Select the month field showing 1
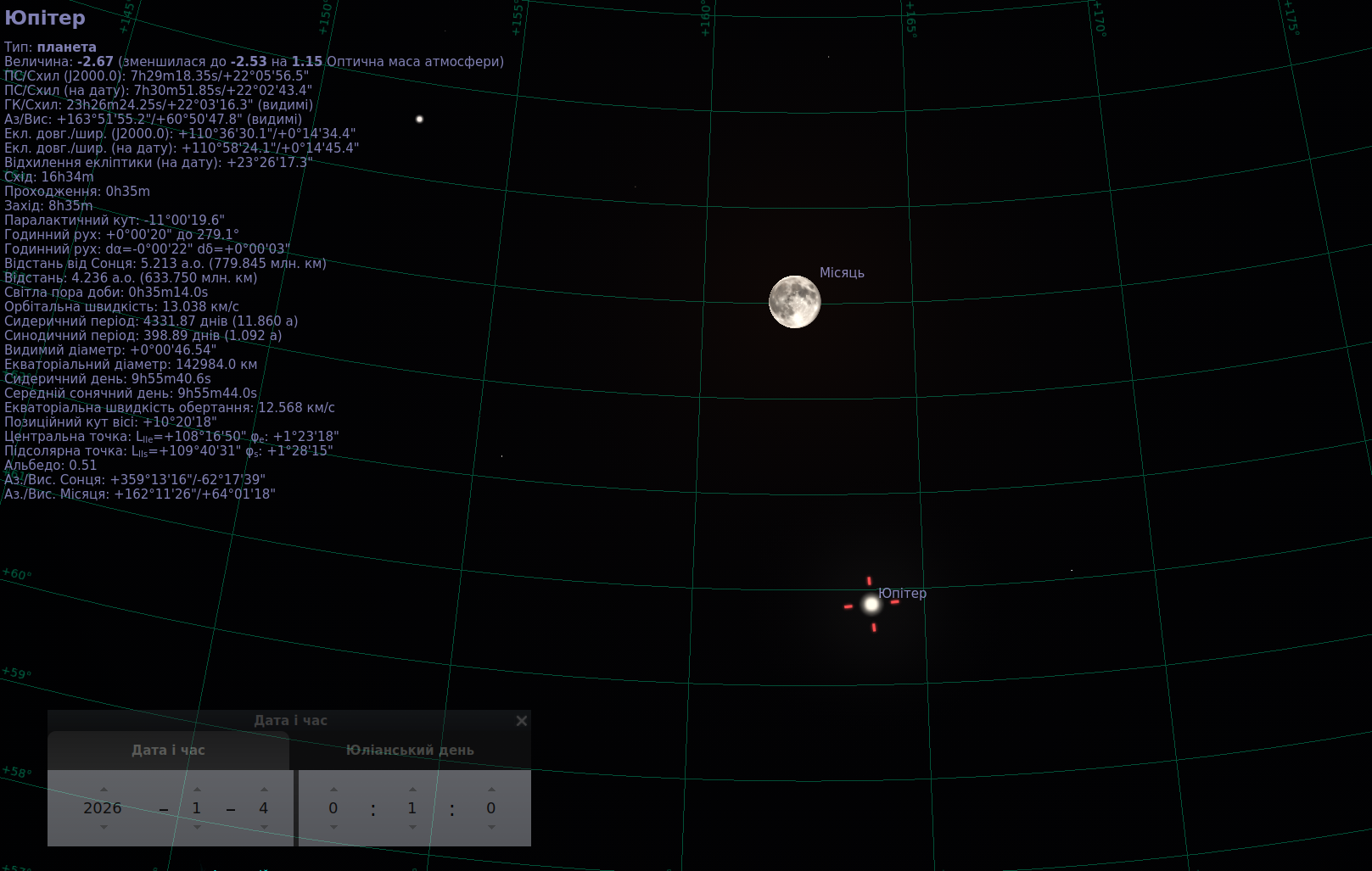 [x=197, y=808]
